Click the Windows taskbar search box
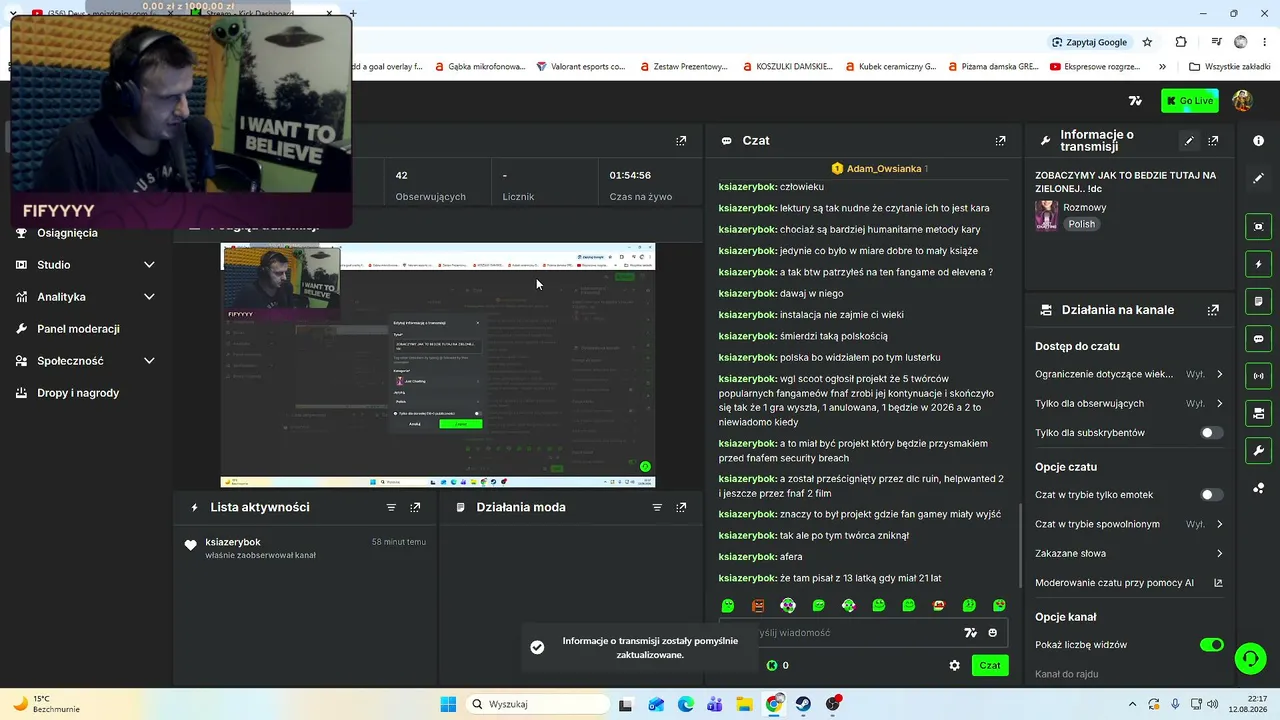Viewport: 1280px width, 720px height. coord(538,704)
